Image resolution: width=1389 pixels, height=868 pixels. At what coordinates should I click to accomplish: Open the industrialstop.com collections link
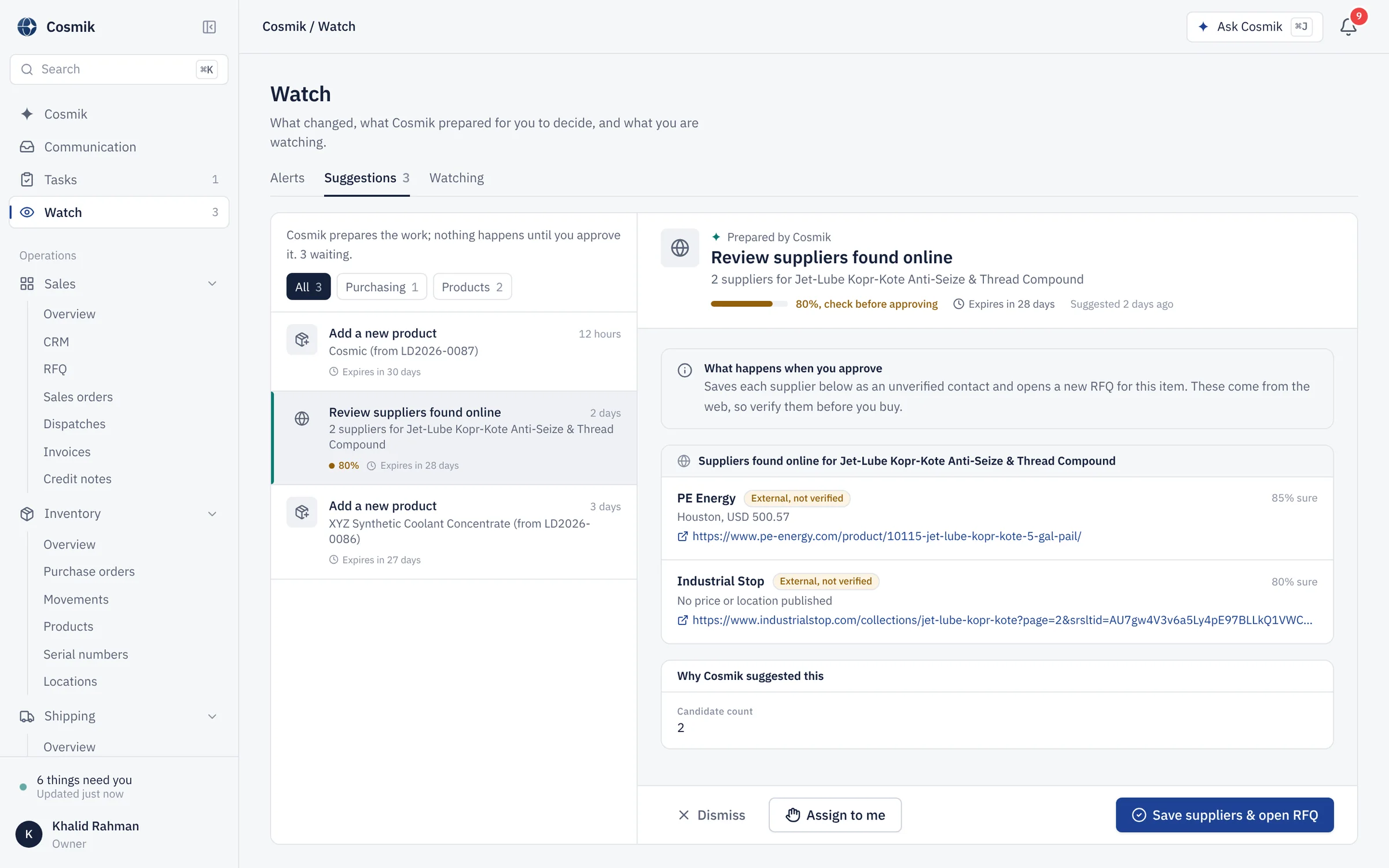pos(1002,620)
